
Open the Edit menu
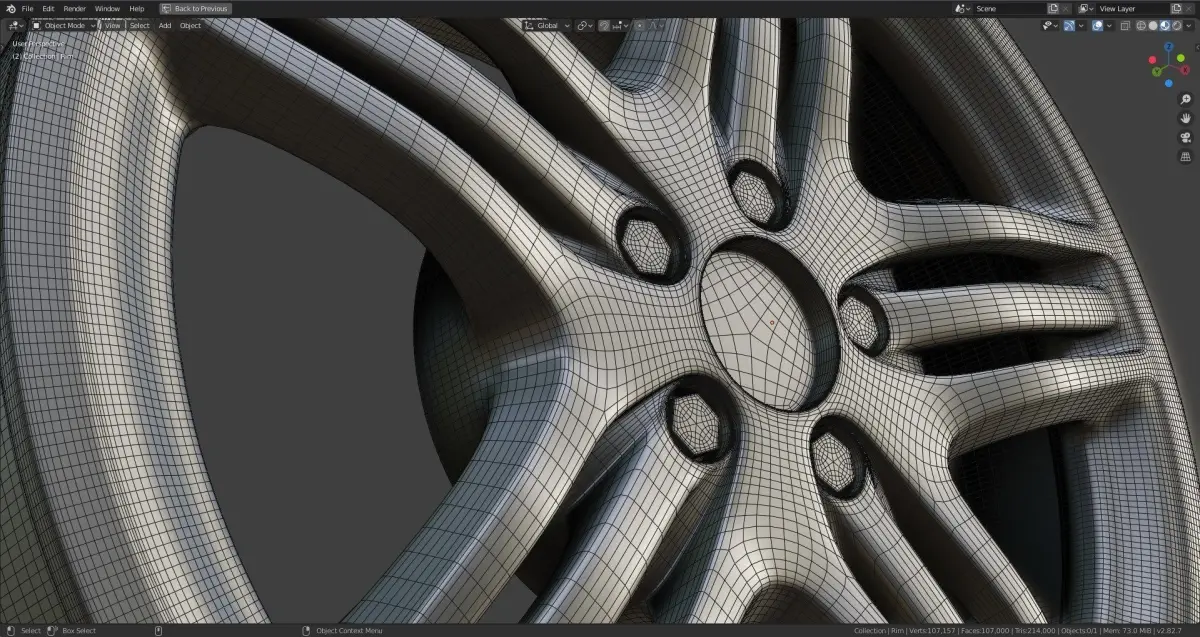coord(48,8)
